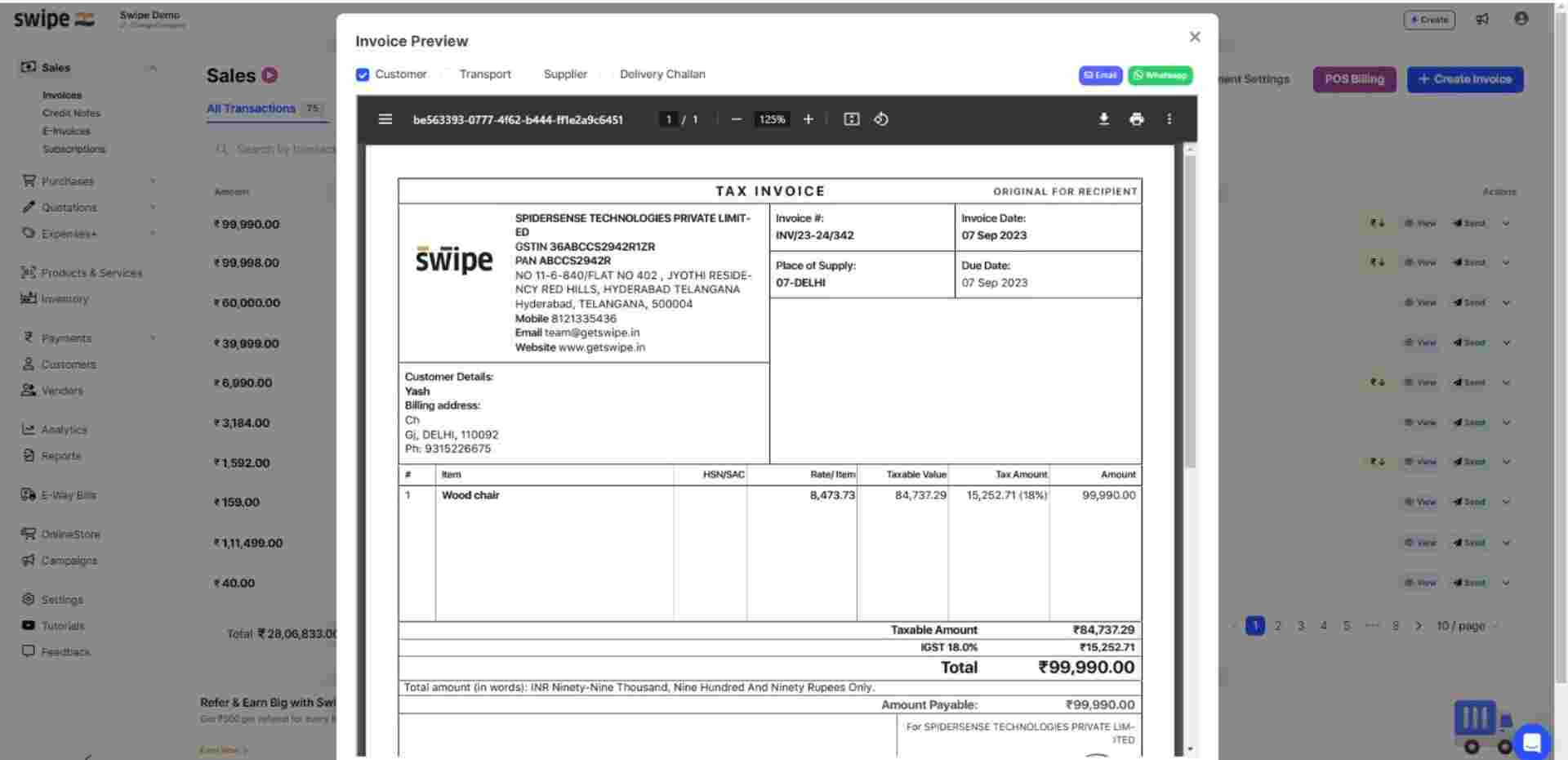Toggle the Customer copy checkbox
1568x760 pixels.
click(x=363, y=74)
